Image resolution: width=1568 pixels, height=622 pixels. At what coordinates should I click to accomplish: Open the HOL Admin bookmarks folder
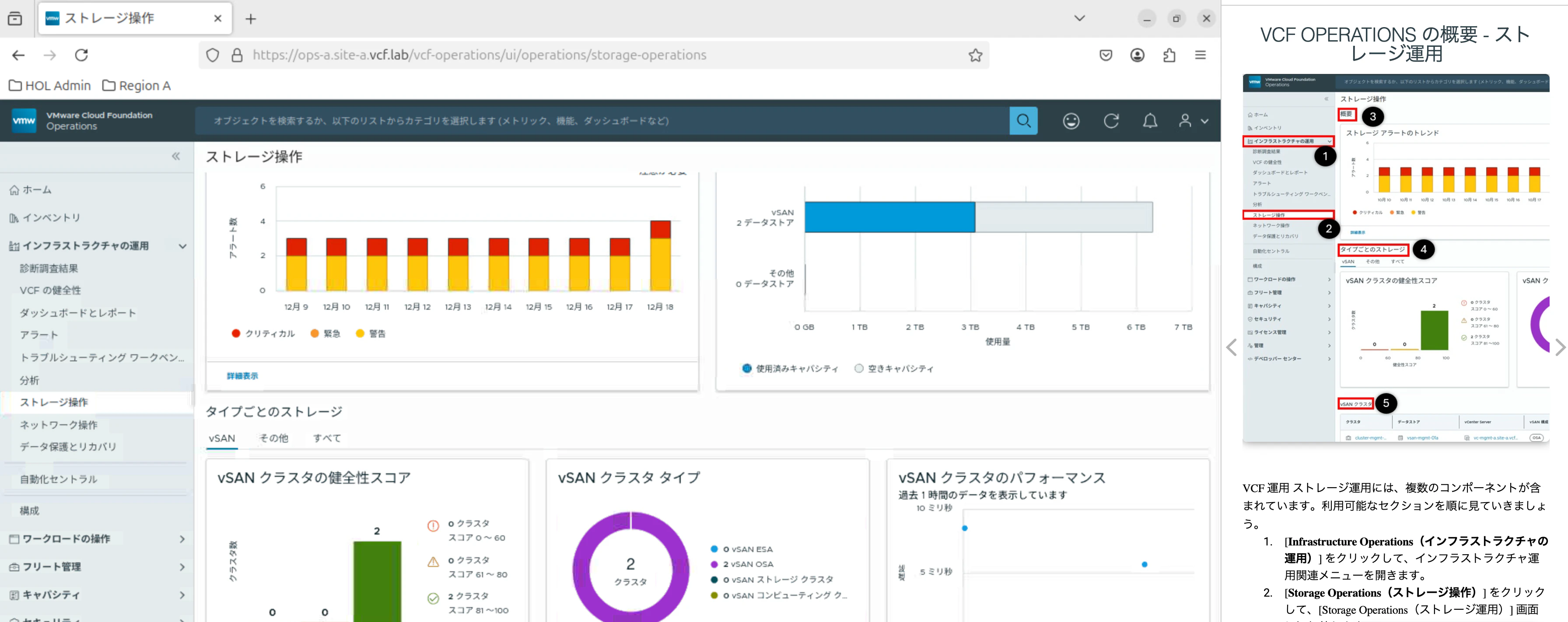point(50,86)
